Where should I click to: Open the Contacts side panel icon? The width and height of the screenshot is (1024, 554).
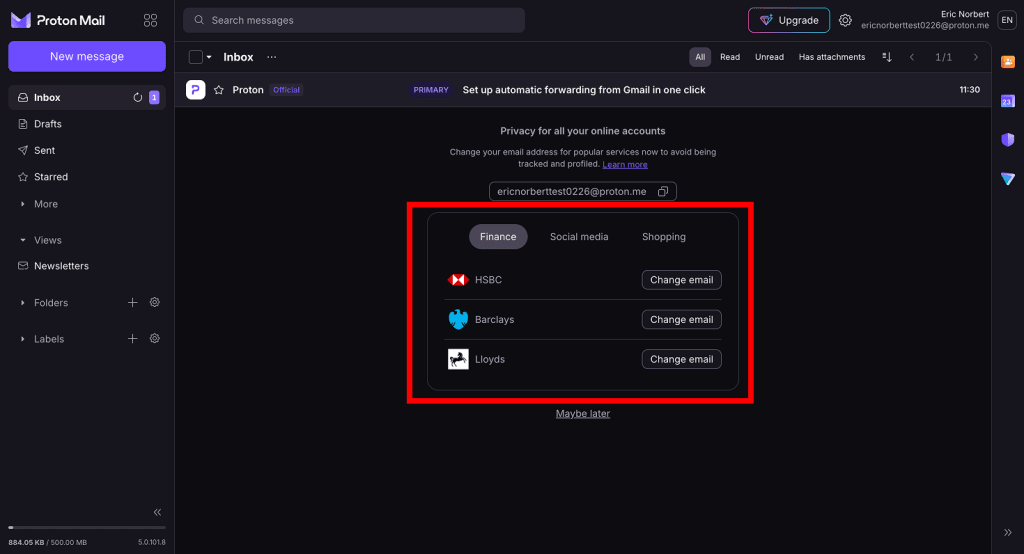(x=1008, y=61)
